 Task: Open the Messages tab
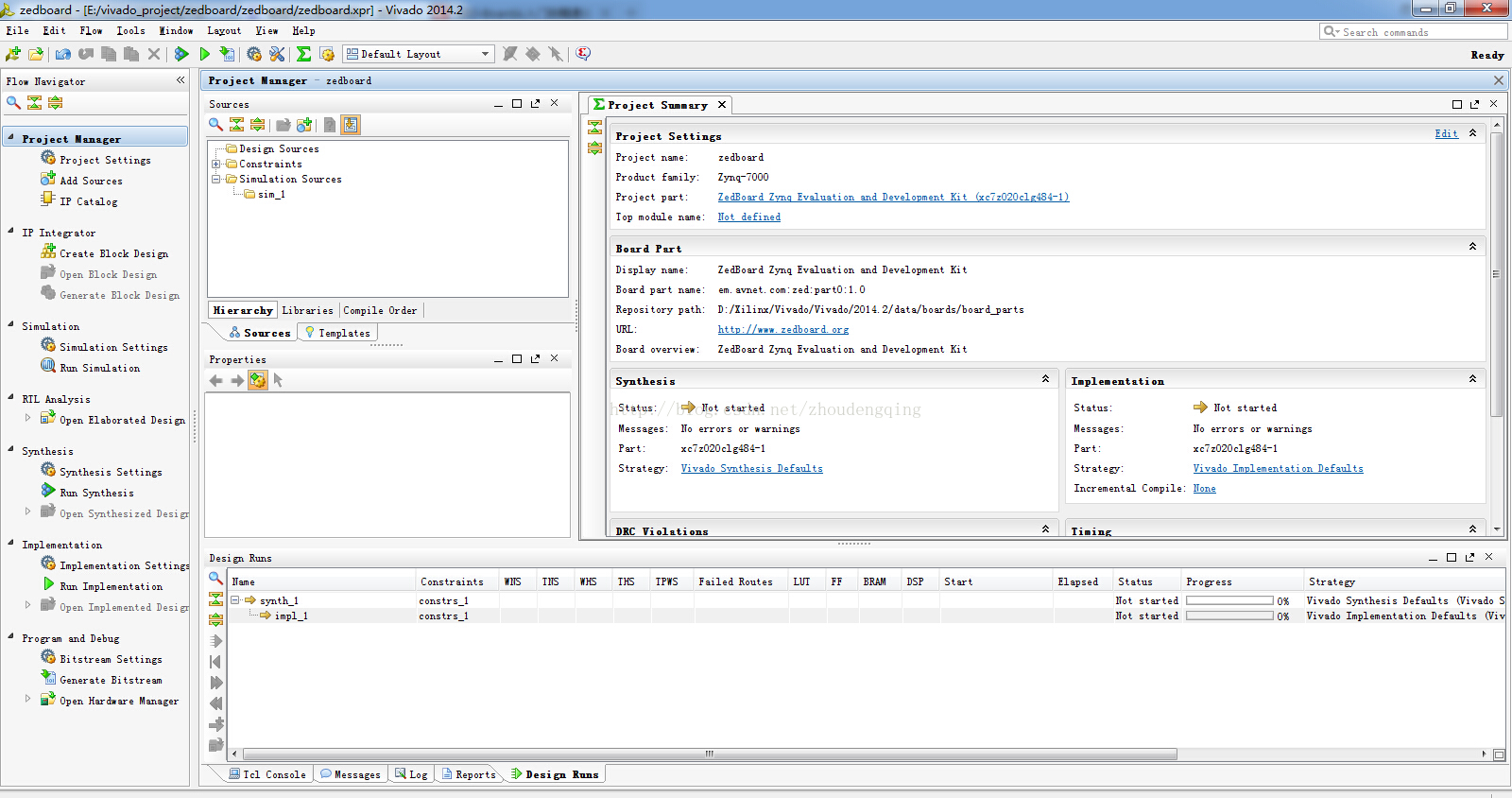(351, 774)
